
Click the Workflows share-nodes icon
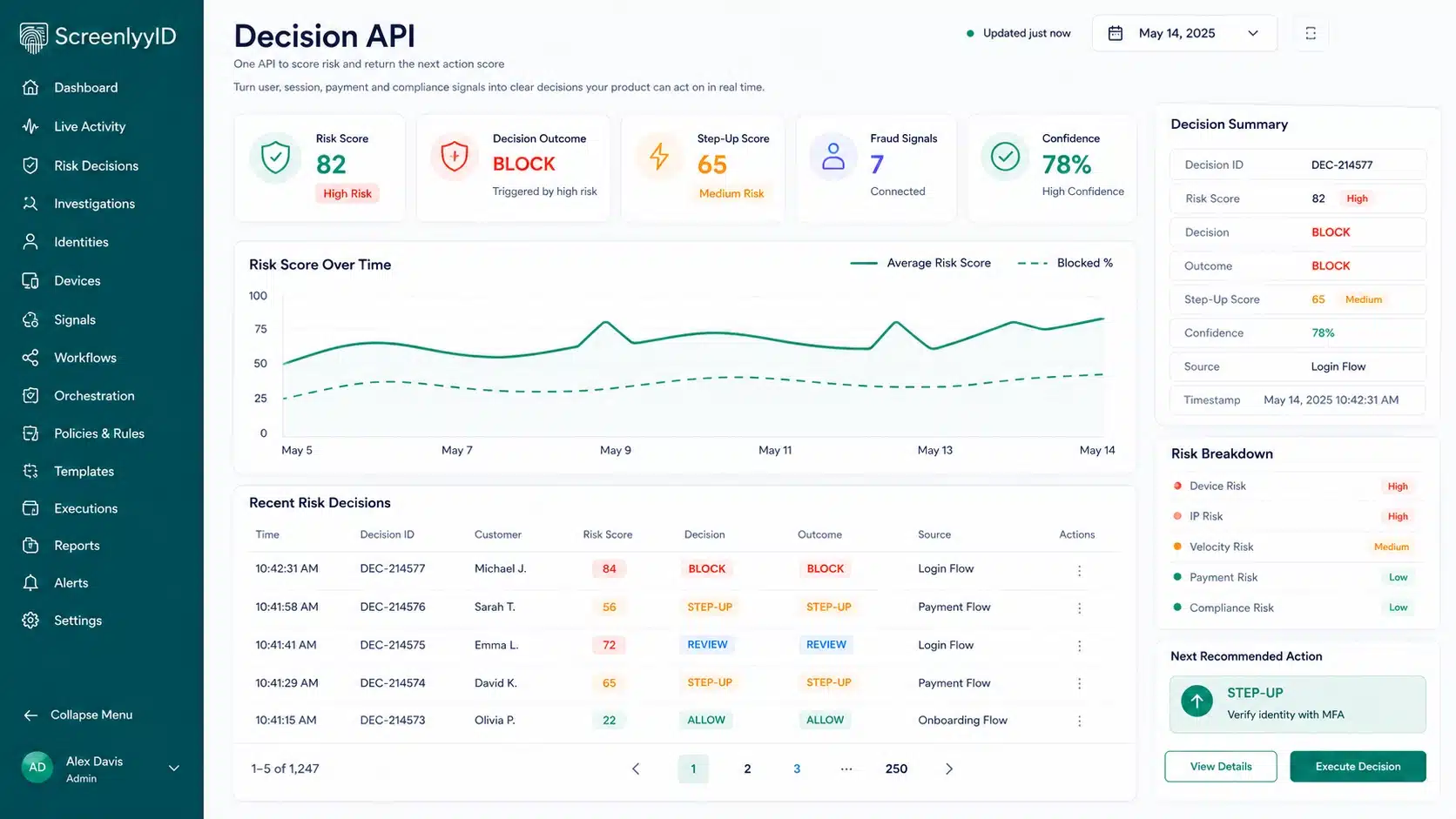click(x=30, y=358)
